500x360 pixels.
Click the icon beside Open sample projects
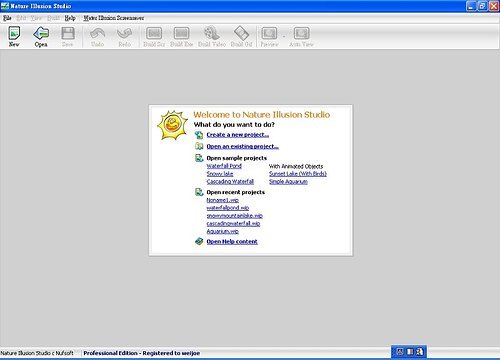(x=199, y=158)
